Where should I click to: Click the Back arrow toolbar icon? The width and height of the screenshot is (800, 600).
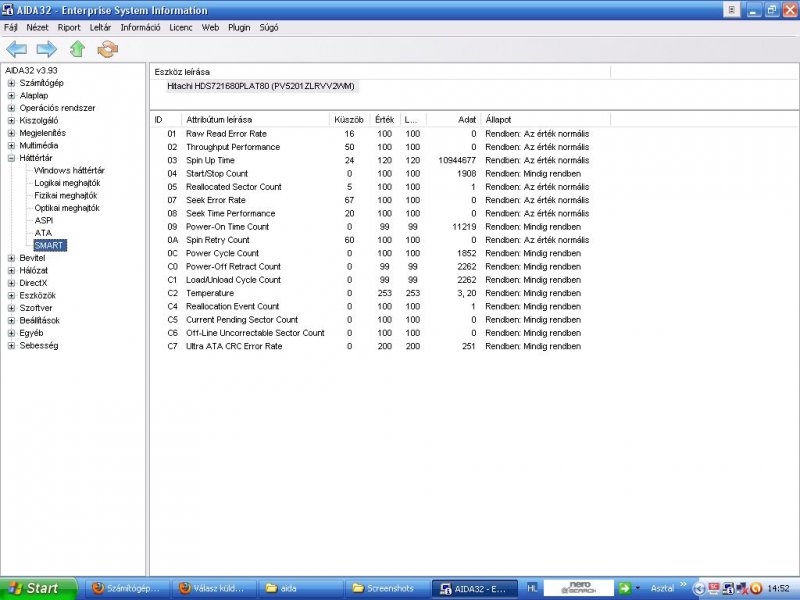coord(16,49)
